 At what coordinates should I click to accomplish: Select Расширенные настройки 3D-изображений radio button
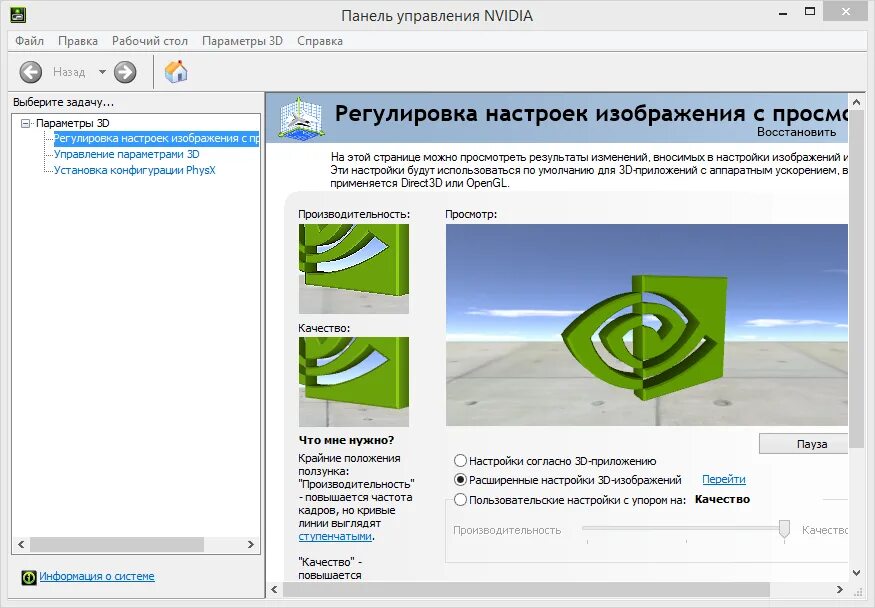[x=460, y=480]
